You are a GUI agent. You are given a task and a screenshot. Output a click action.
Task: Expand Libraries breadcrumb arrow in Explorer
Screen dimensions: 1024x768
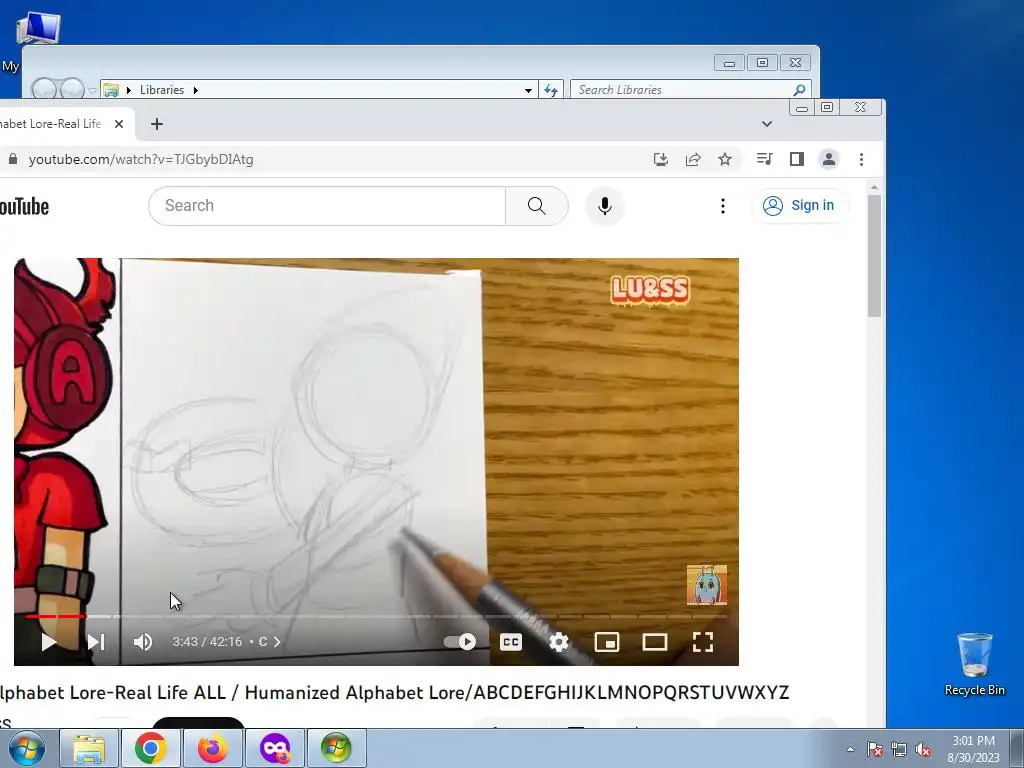coord(195,90)
